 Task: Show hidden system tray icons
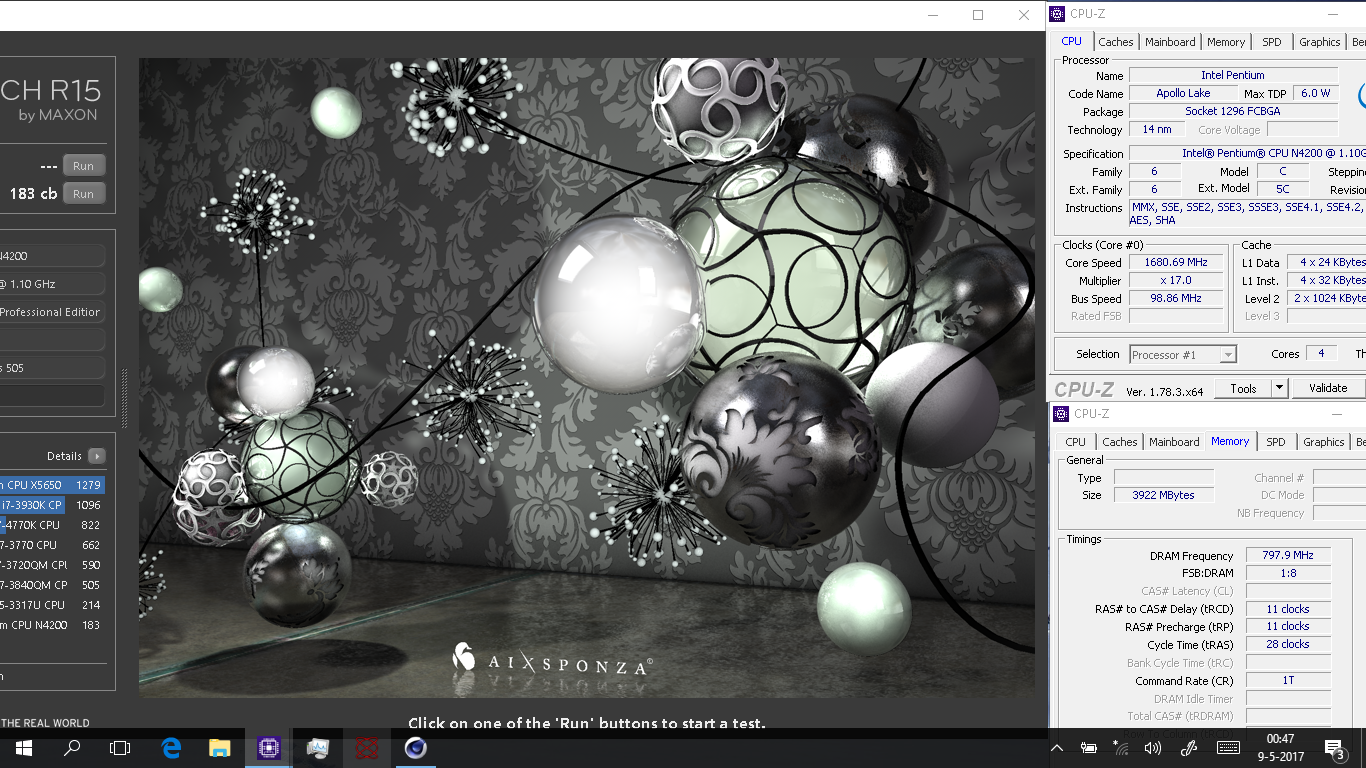pos(1058,748)
